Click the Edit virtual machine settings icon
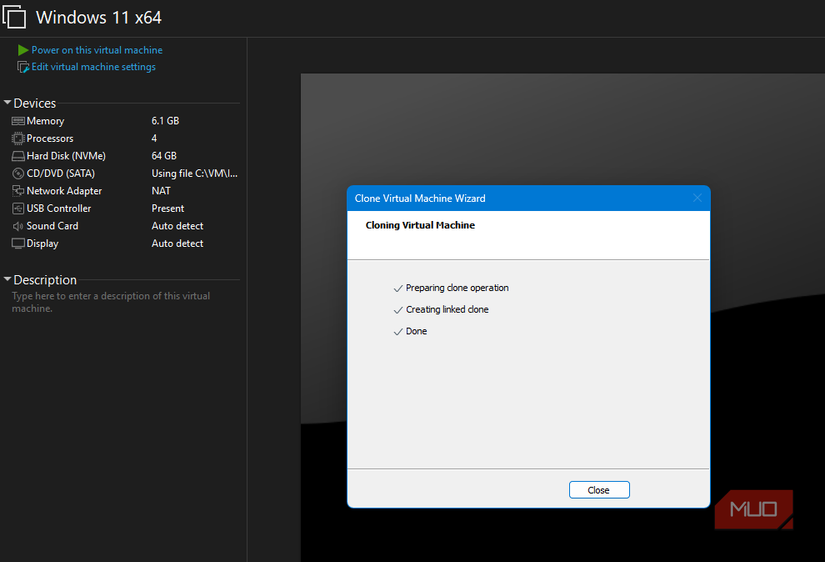This screenshot has width=825, height=562. (23, 67)
